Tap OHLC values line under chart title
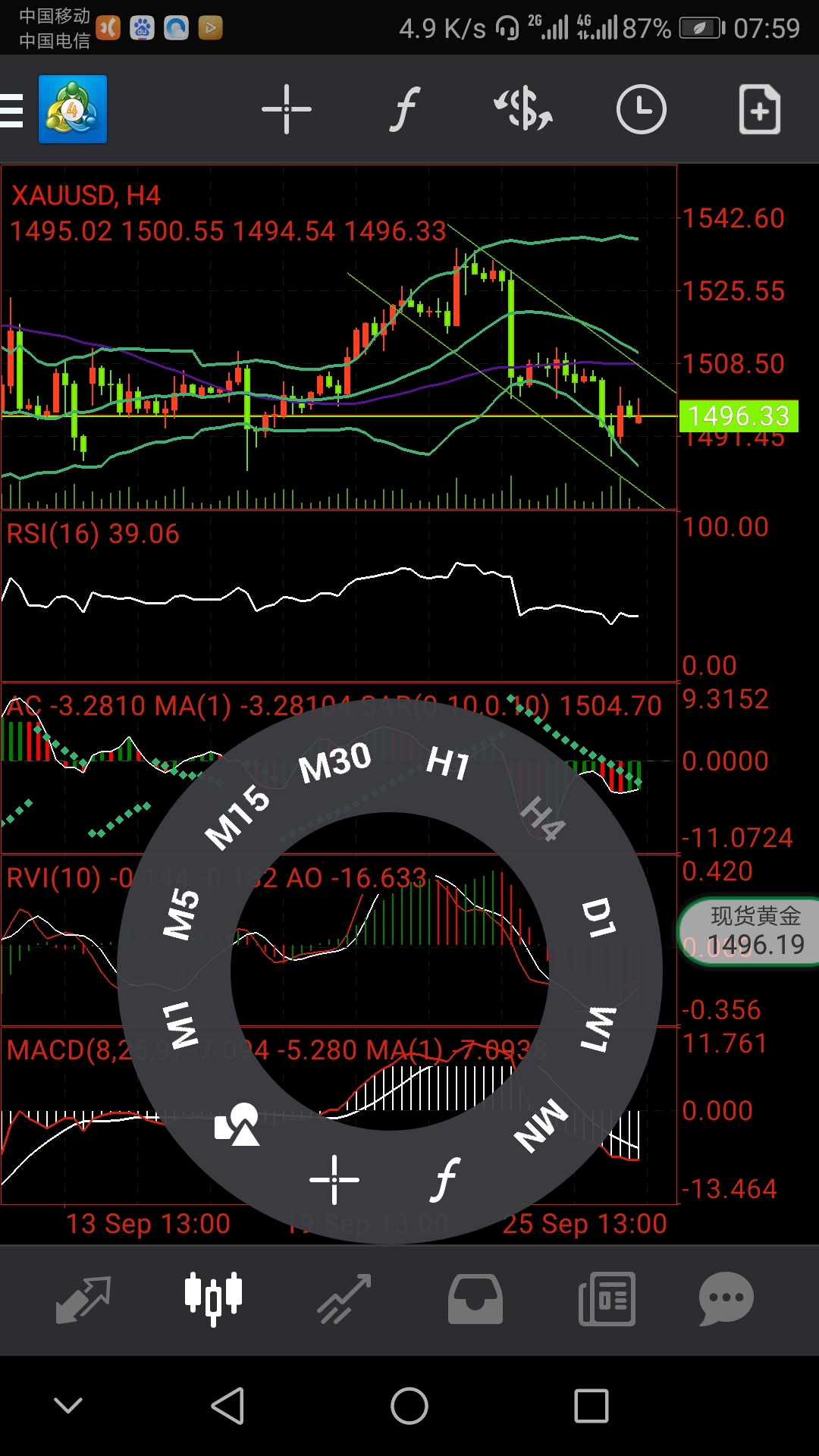Viewport: 819px width, 1456px height. [x=228, y=231]
